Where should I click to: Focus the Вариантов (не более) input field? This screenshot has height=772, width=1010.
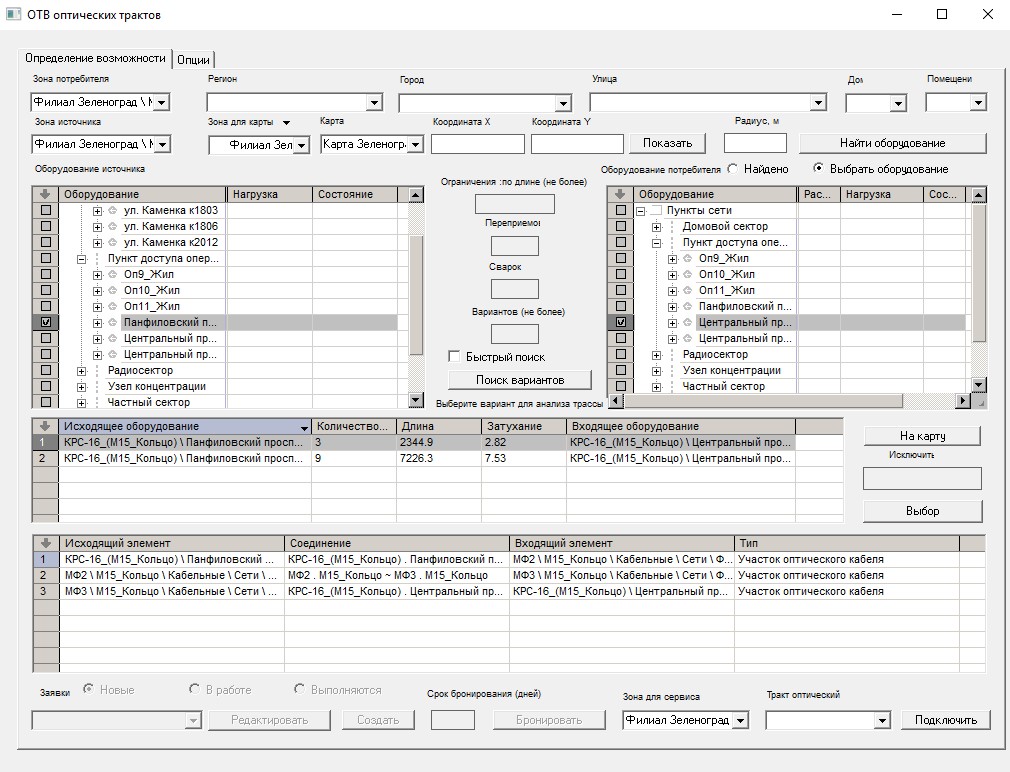pos(515,334)
